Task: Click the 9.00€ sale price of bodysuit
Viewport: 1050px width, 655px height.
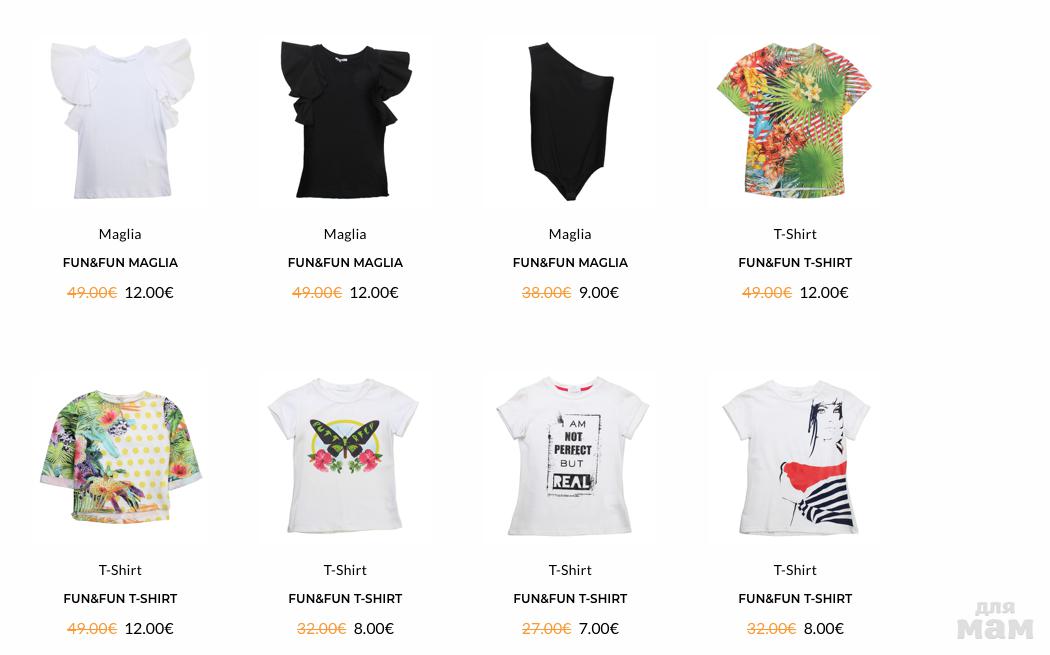Action: pos(599,293)
